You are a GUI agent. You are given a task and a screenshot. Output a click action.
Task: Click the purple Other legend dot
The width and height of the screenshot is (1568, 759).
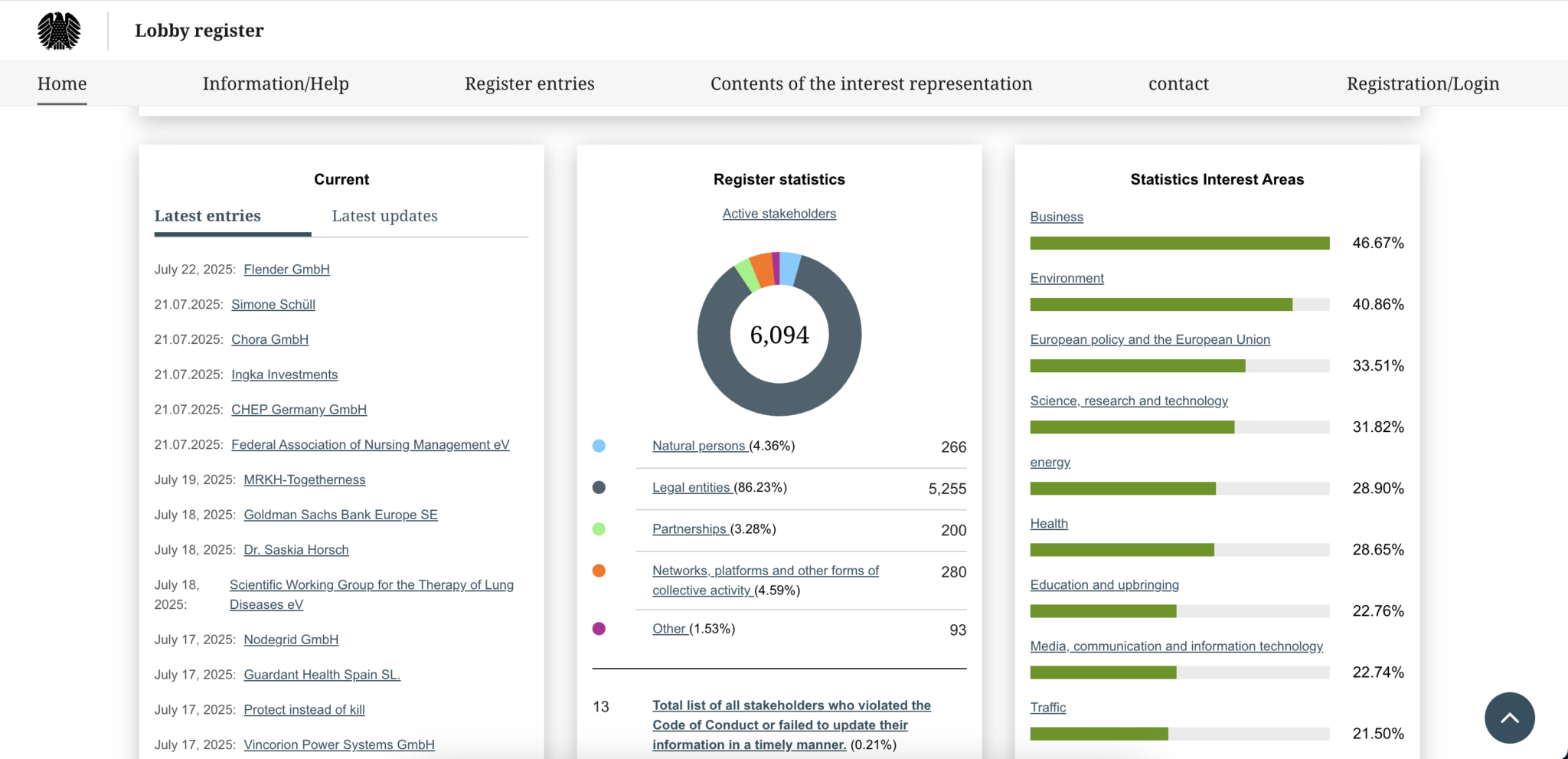coord(599,628)
